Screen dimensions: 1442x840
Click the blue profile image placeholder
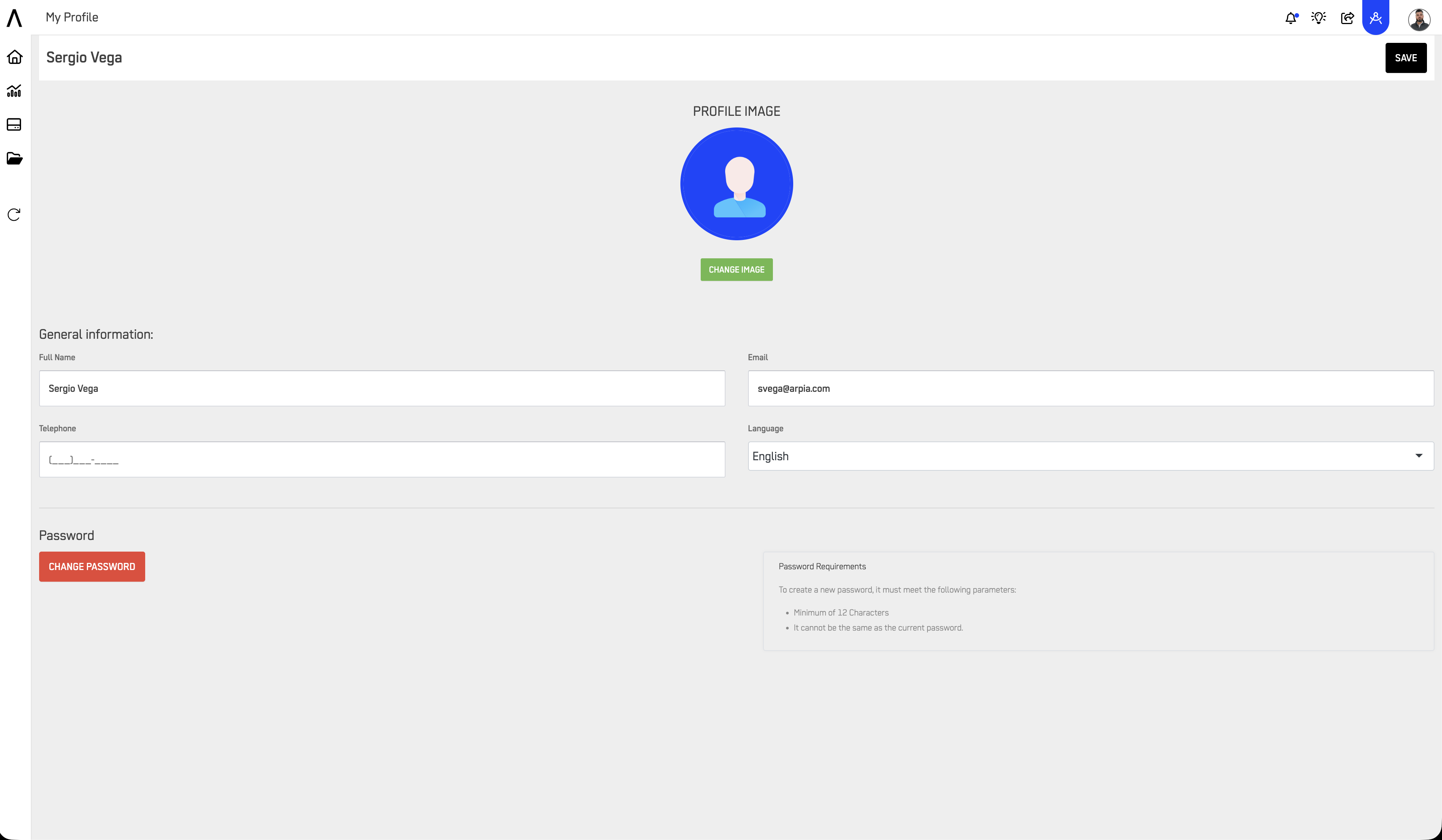(736, 183)
